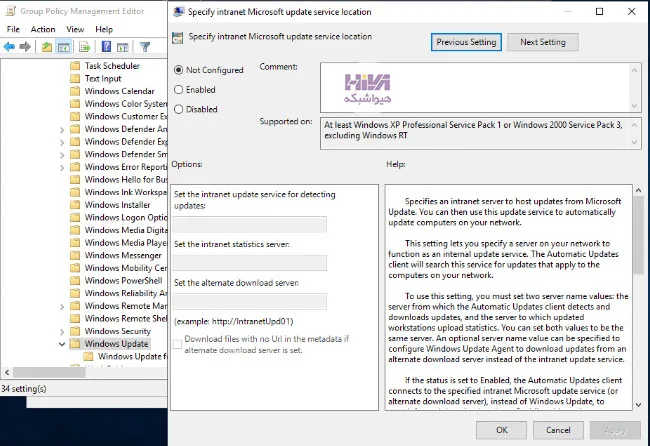
Task: Click the Windows Messenger folder icon
Action: pyautogui.click(x=75, y=255)
